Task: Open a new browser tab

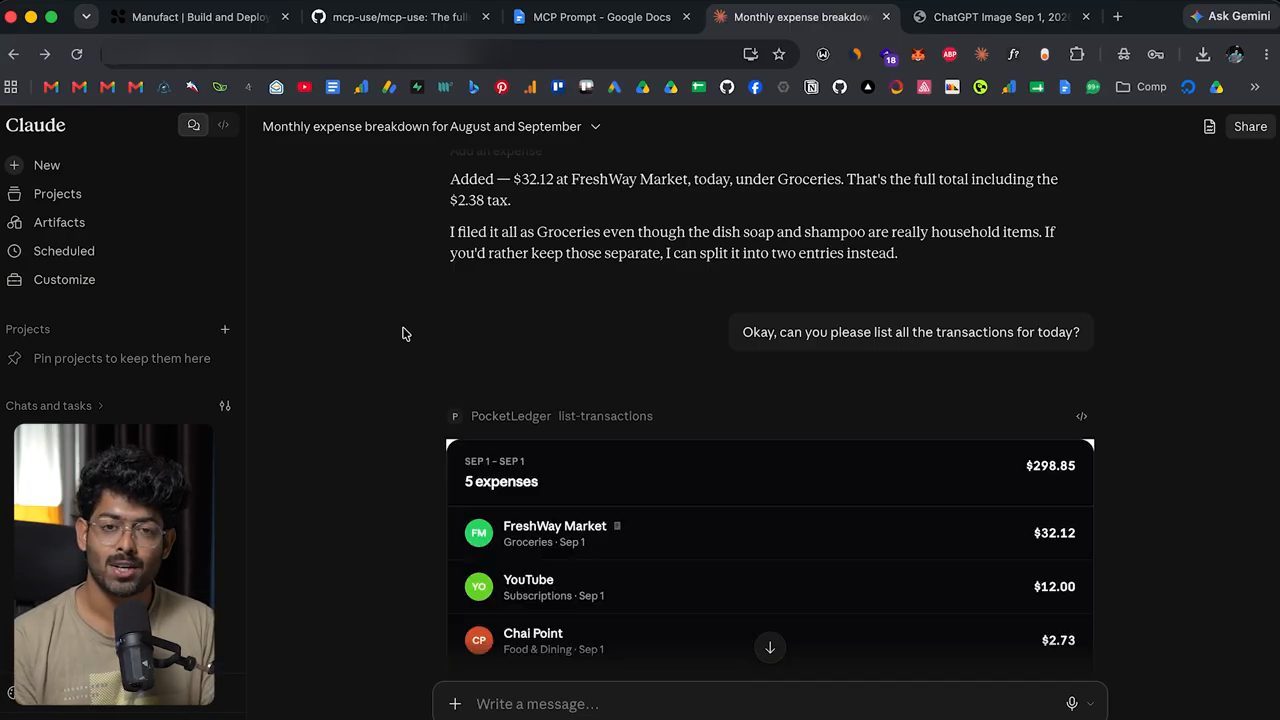Action: click(1117, 17)
